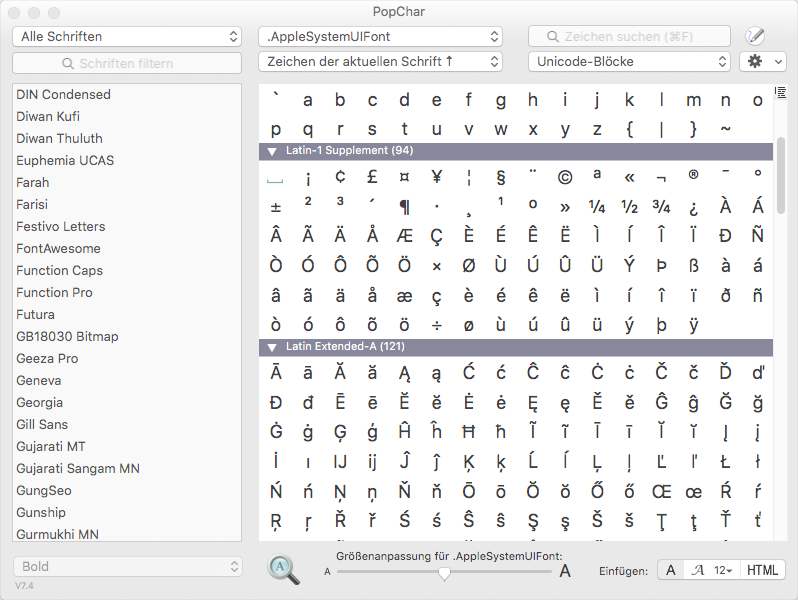Open the Alle Schriften dropdown
The width and height of the screenshot is (798, 600).
(127, 37)
